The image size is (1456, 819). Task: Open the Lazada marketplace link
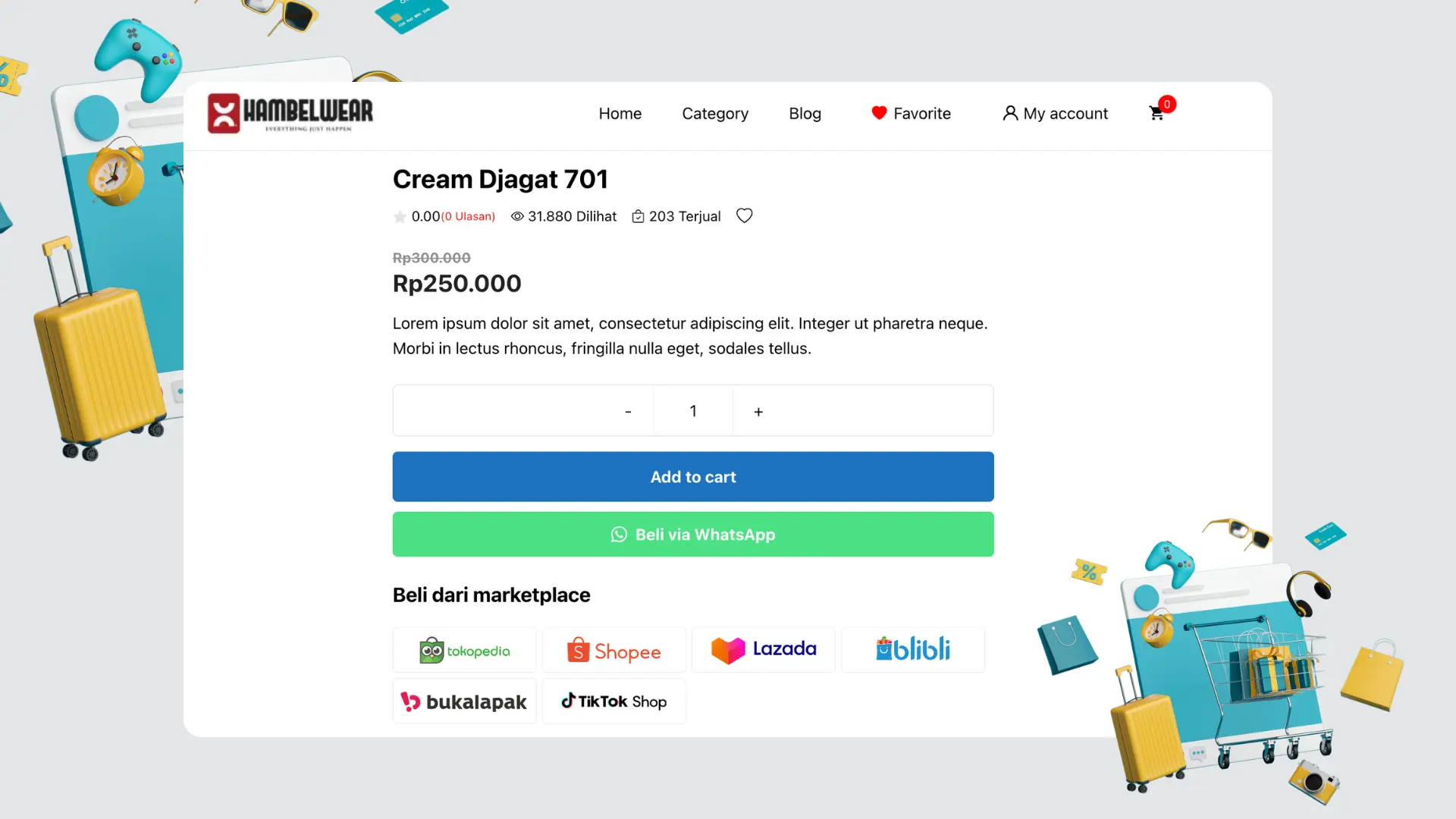click(x=764, y=650)
